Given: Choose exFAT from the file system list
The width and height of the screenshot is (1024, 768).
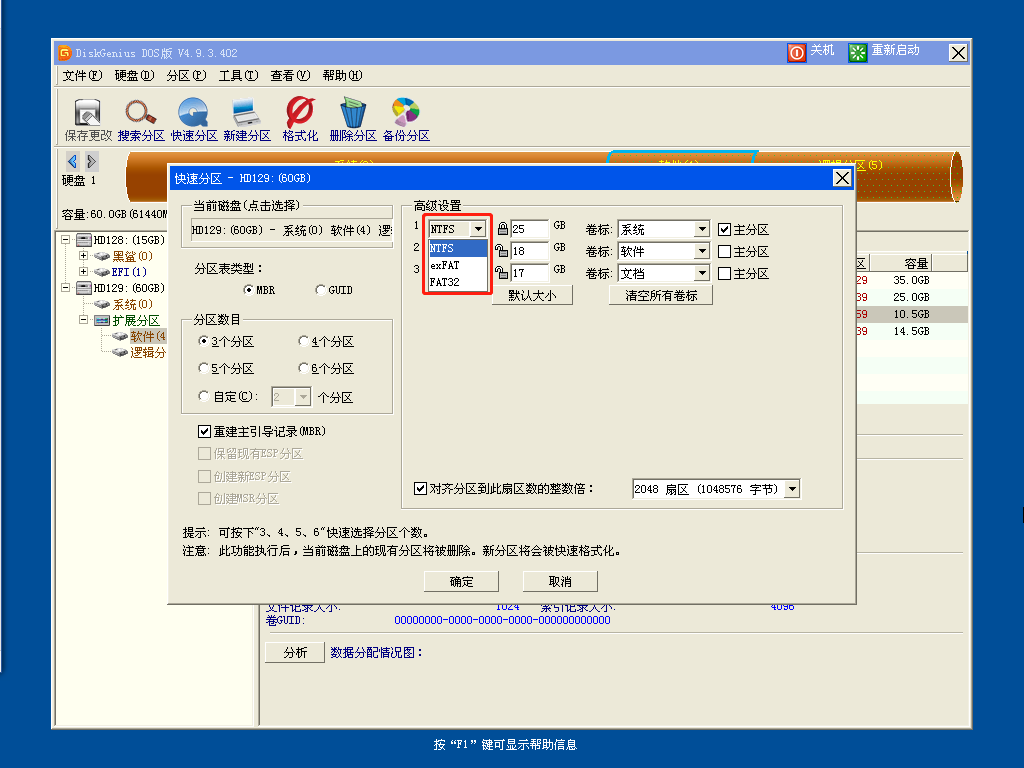Looking at the screenshot, I should 458,265.
